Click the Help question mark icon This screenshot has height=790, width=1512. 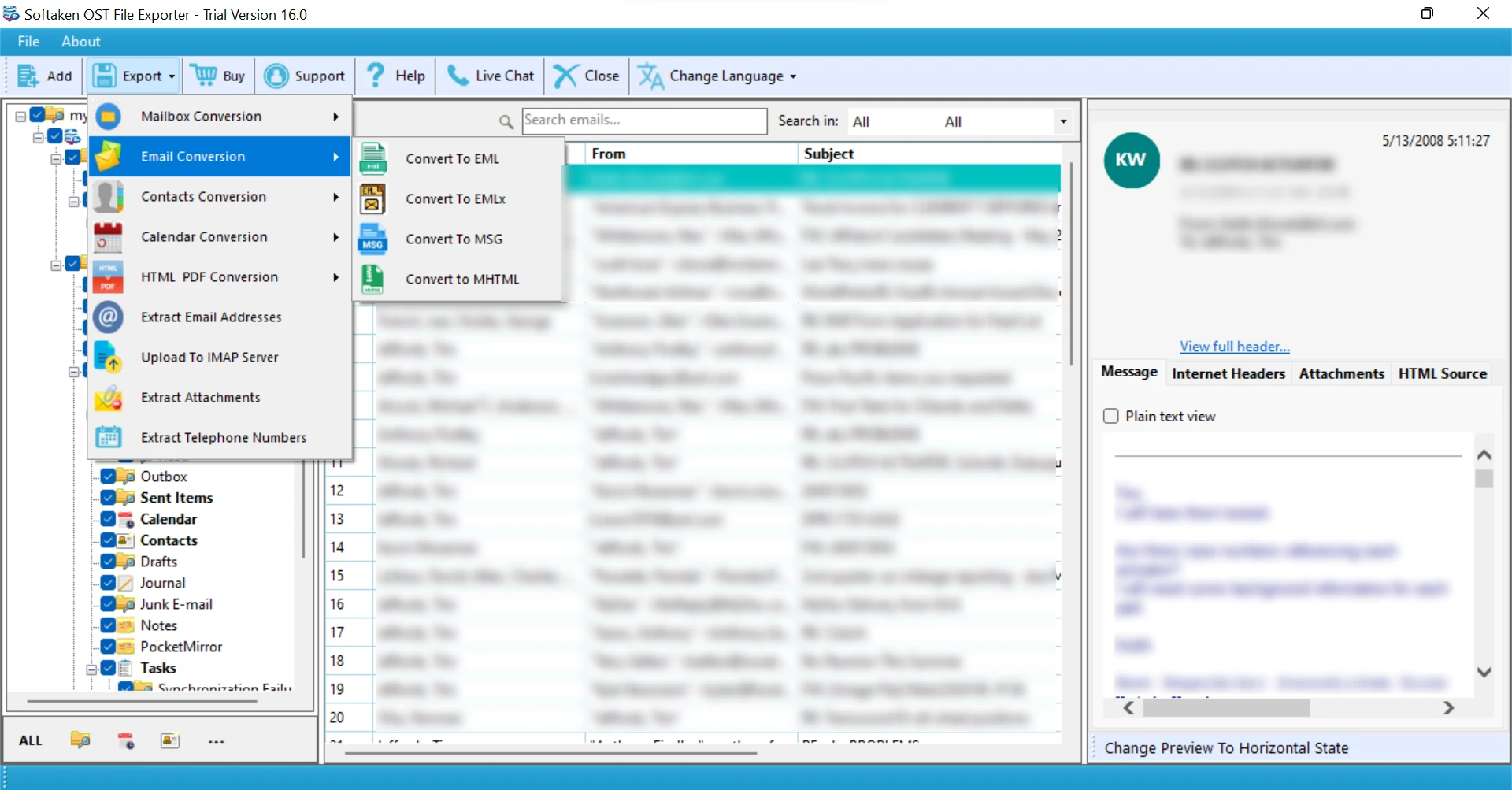pyautogui.click(x=376, y=76)
